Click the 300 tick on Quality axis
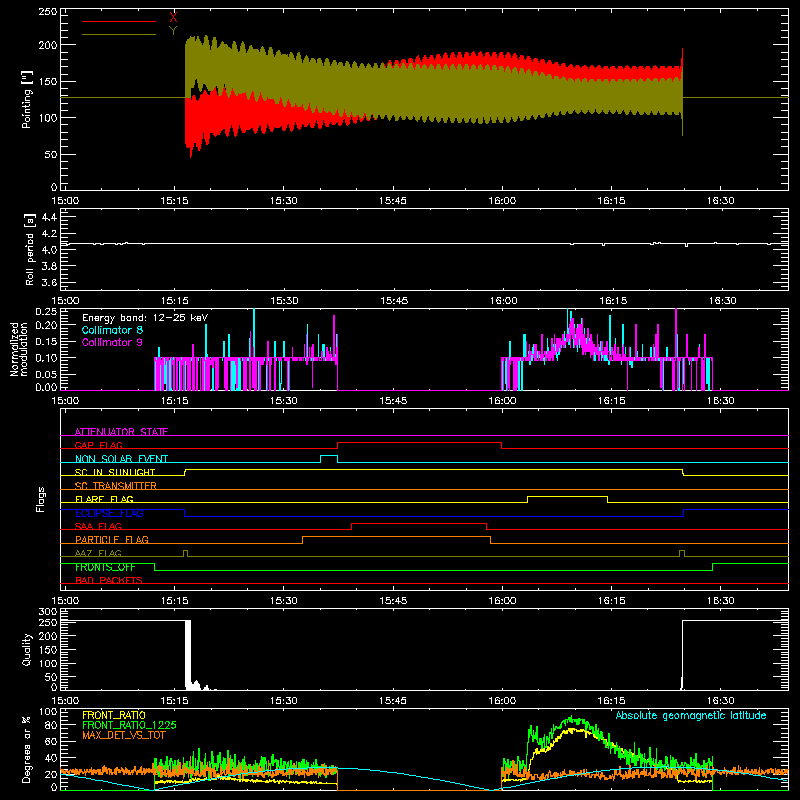This screenshot has width=800, height=800. tap(48, 611)
